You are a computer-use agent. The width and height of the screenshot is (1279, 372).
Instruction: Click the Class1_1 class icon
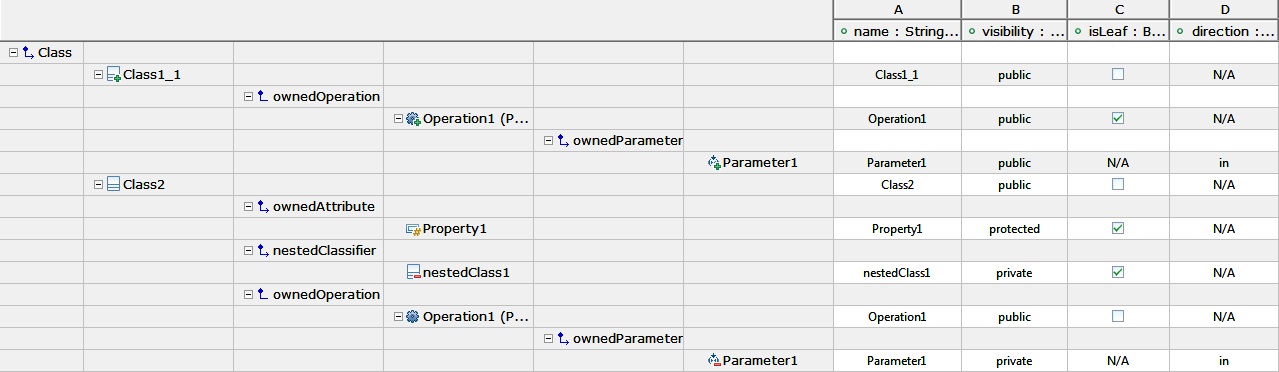tap(114, 75)
